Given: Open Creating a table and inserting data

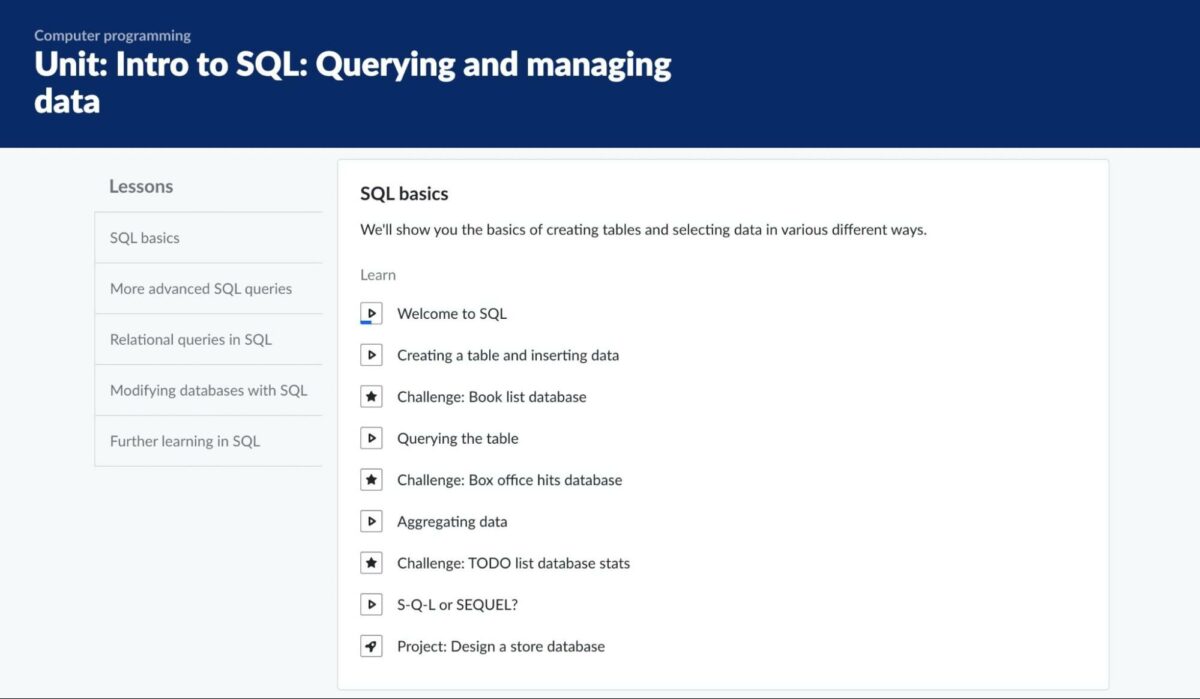Looking at the screenshot, I should click(x=509, y=355).
